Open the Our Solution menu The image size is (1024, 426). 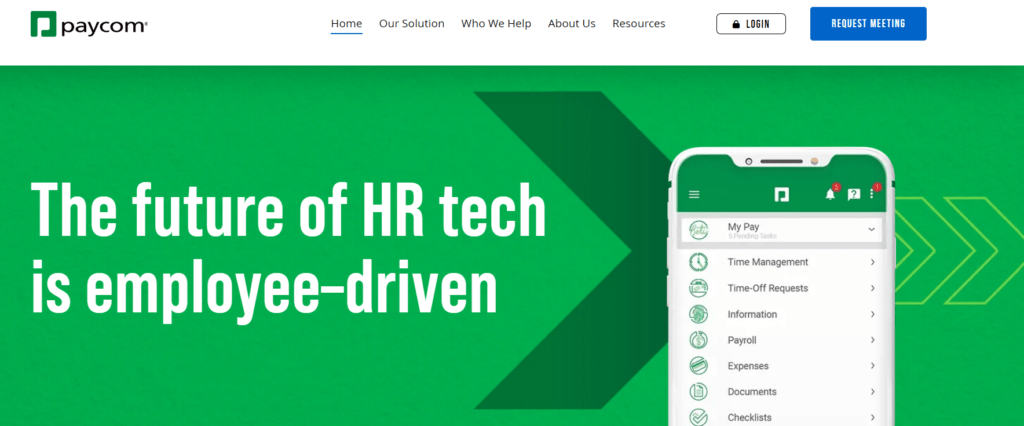[x=411, y=24]
